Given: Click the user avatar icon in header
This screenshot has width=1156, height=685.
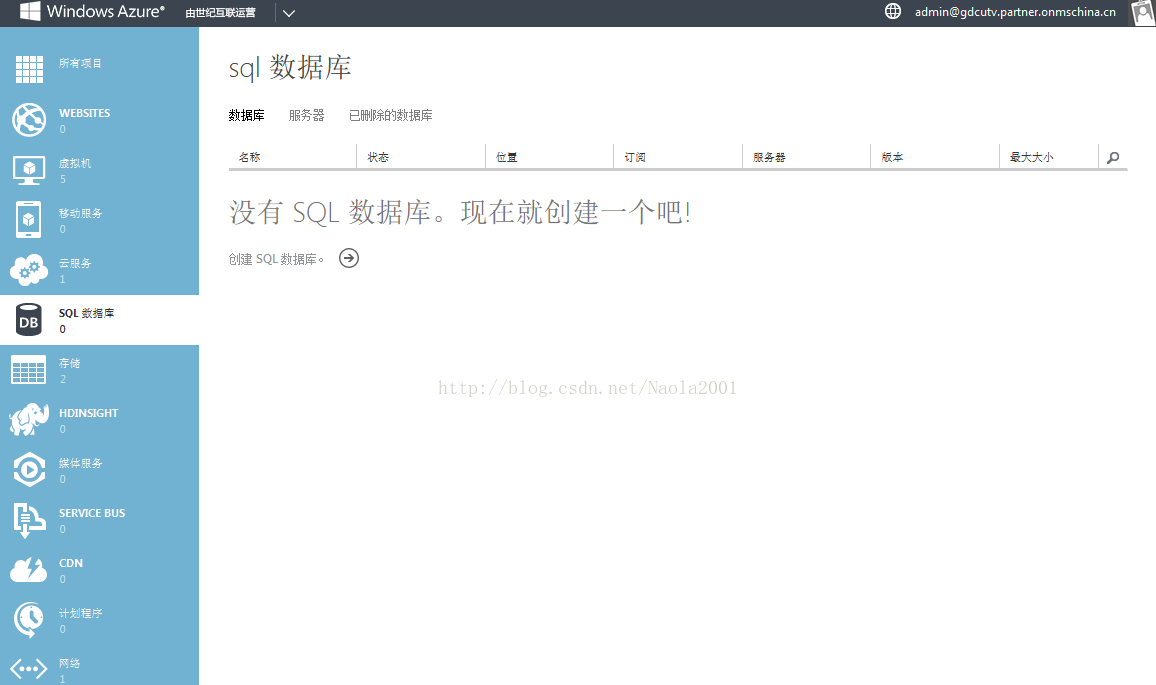Looking at the screenshot, I should (x=1143, y=13).
